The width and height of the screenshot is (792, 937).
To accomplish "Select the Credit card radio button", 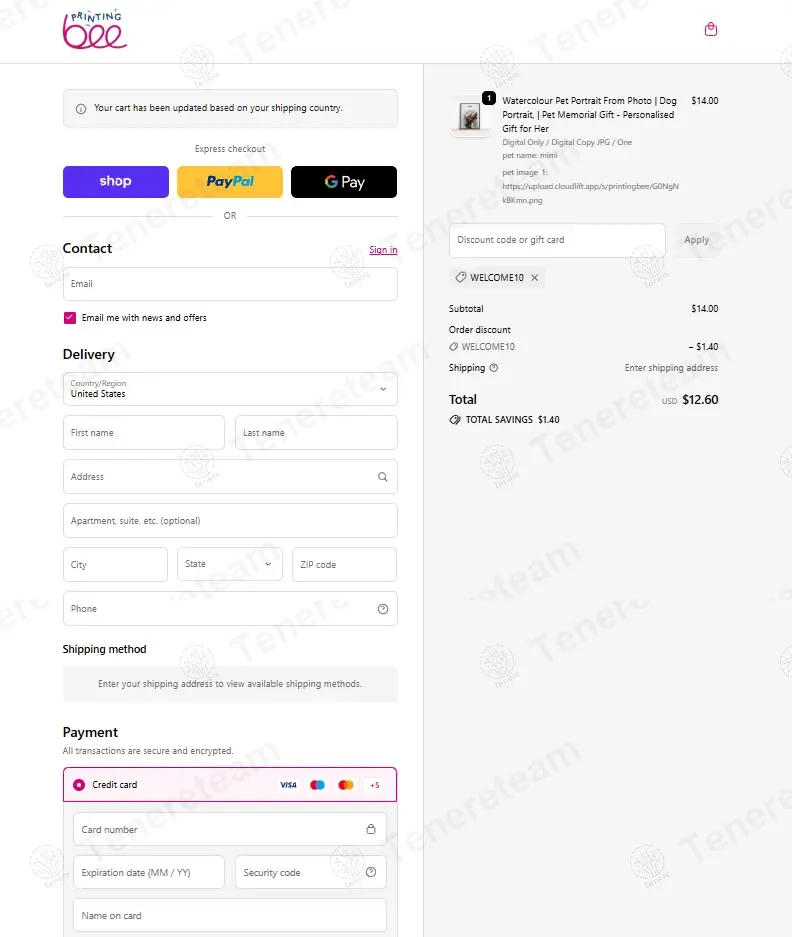I will [x=79, y=785].
